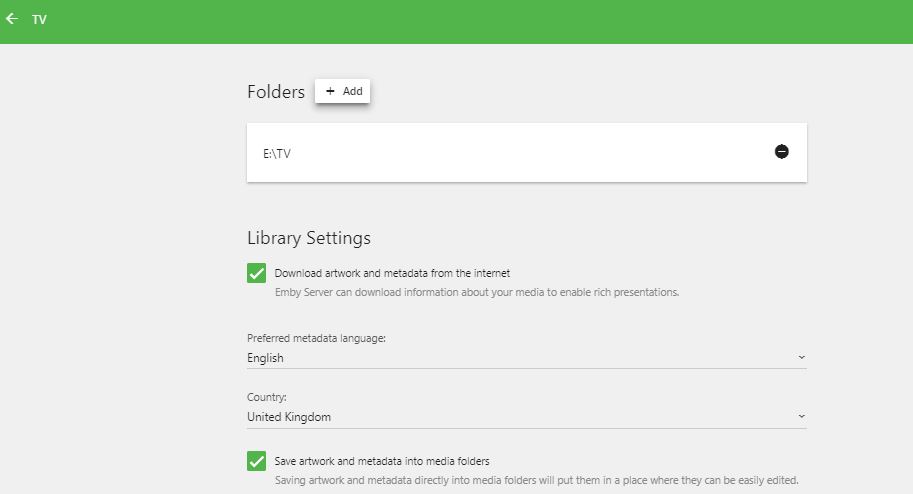Viewport: 913px width, 494px height.
Task: Uncheck Save artwork into media folders
Action: tap(257, 461)
